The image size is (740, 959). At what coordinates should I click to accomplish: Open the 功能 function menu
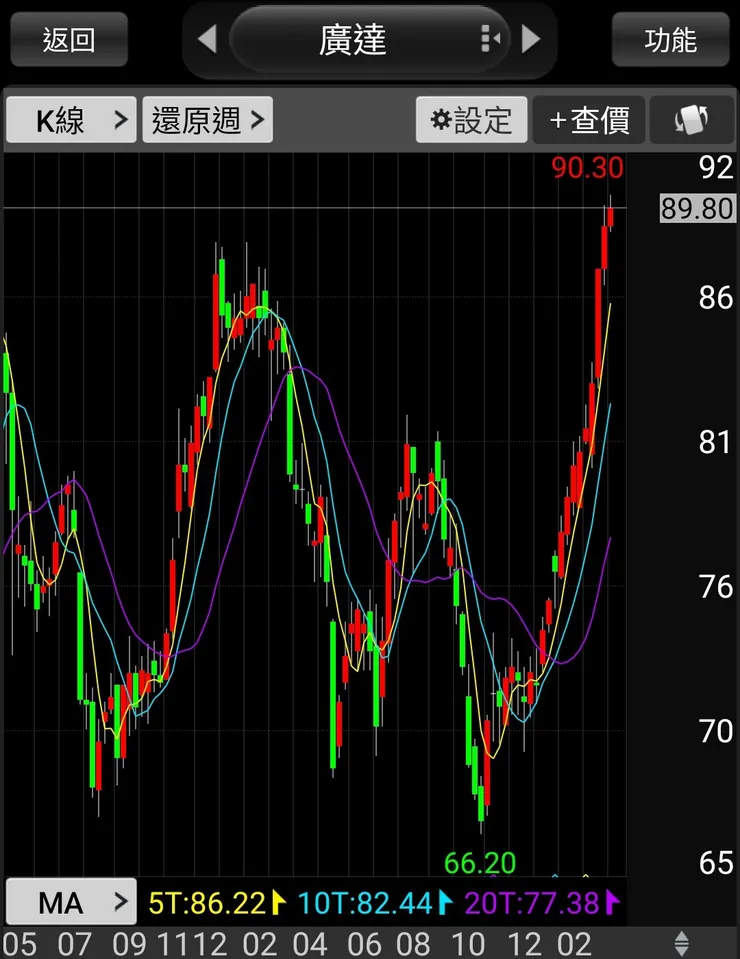click(x=670, y=40)
